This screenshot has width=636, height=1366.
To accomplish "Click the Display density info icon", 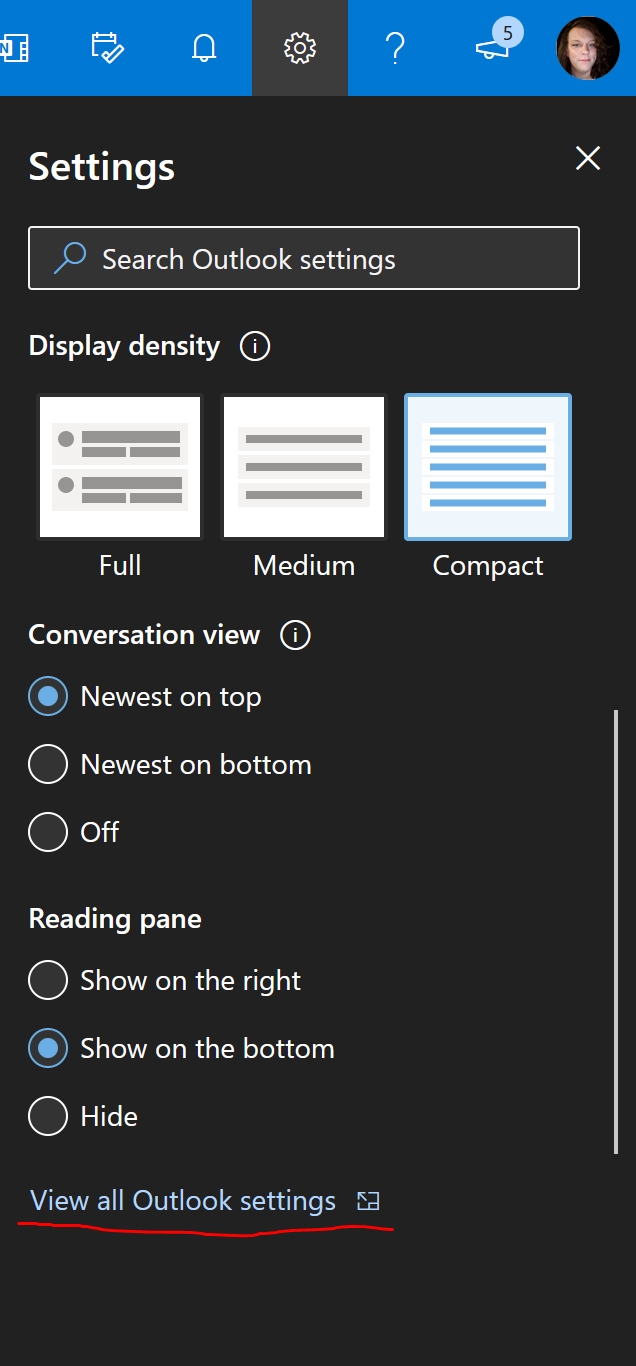I will tap(255, 347).
